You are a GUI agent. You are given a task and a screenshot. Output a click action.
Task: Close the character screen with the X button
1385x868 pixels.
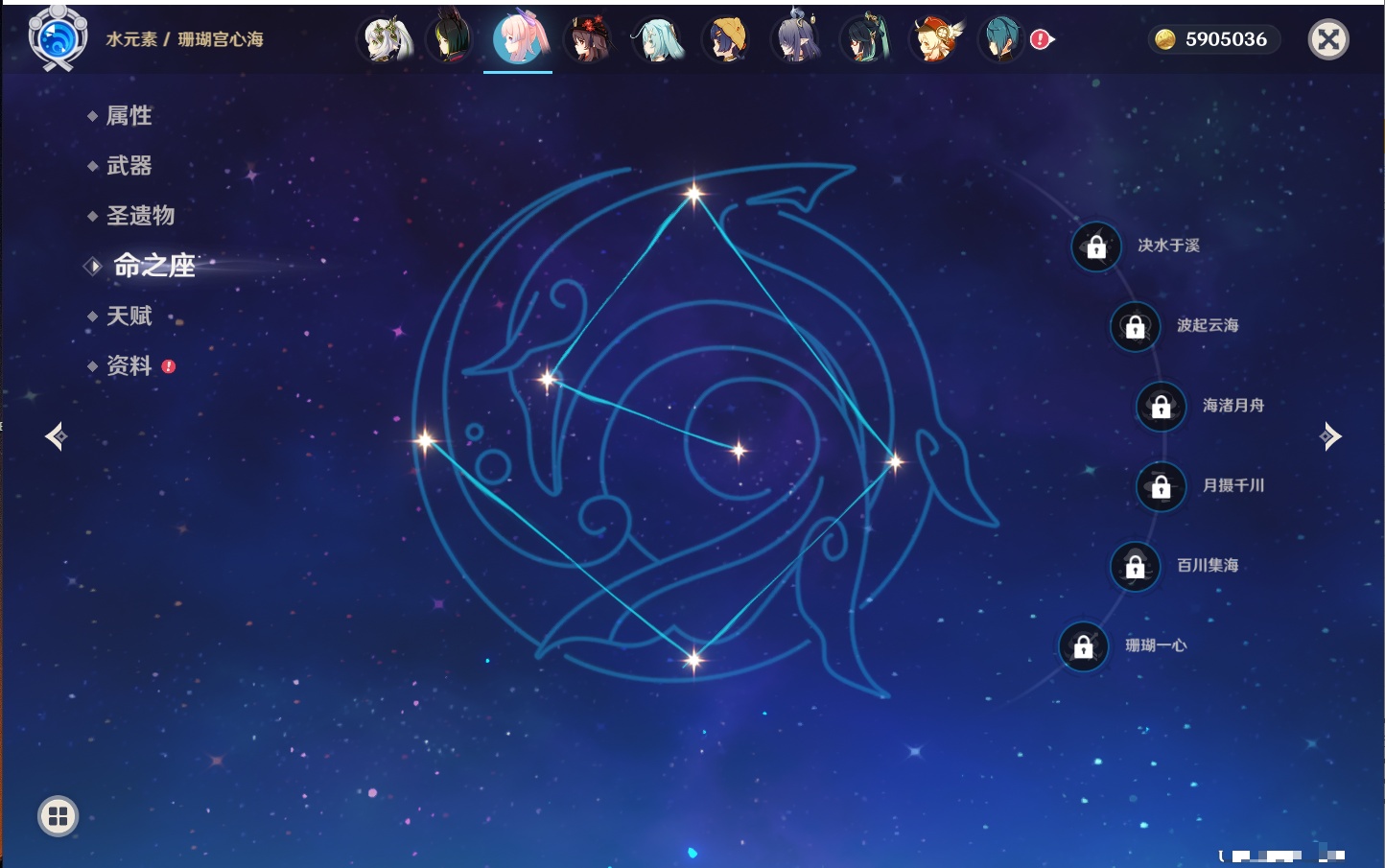pos(1328,39)
